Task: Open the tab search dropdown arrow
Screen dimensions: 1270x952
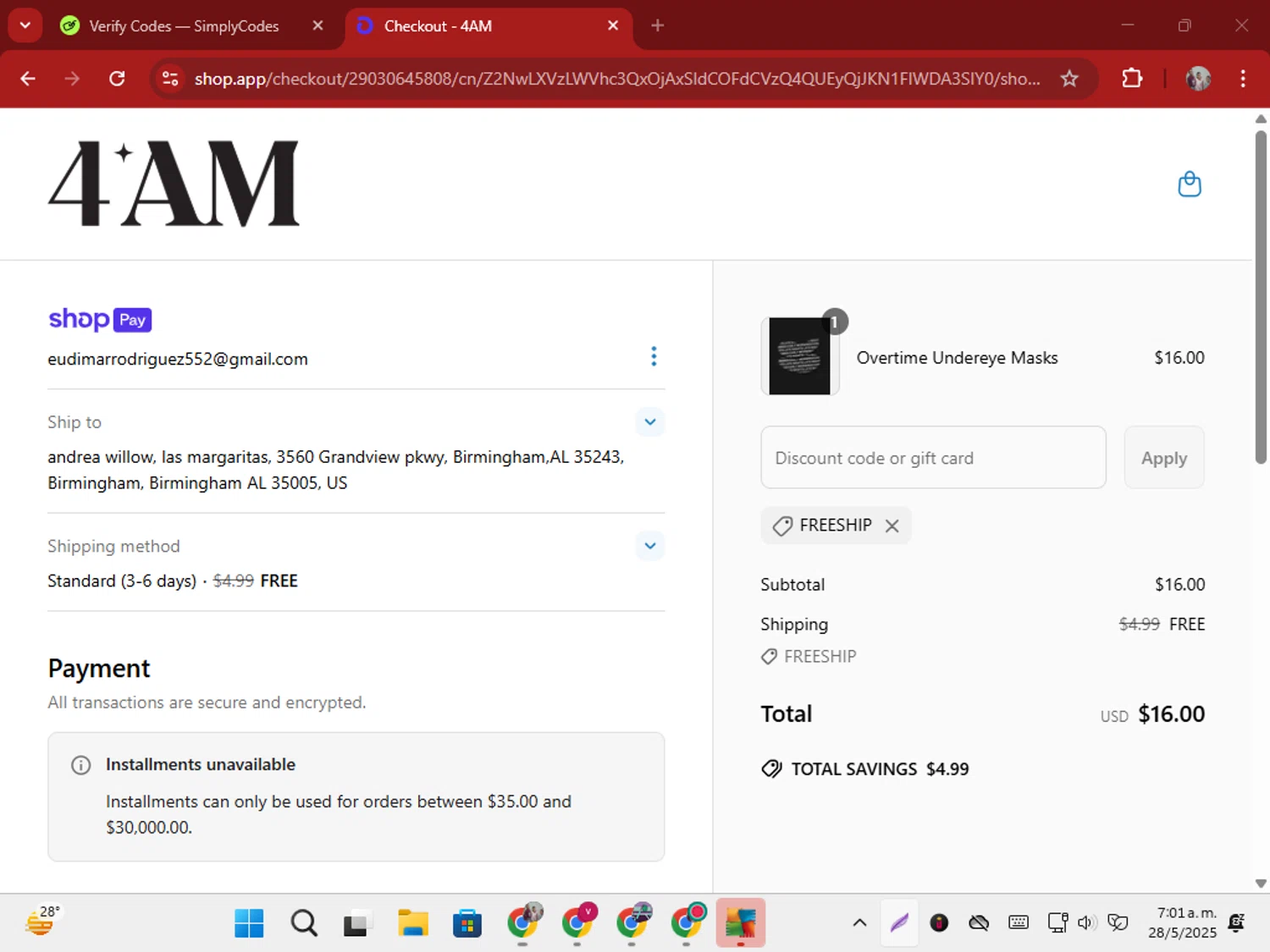Action: tap(25, 25)
